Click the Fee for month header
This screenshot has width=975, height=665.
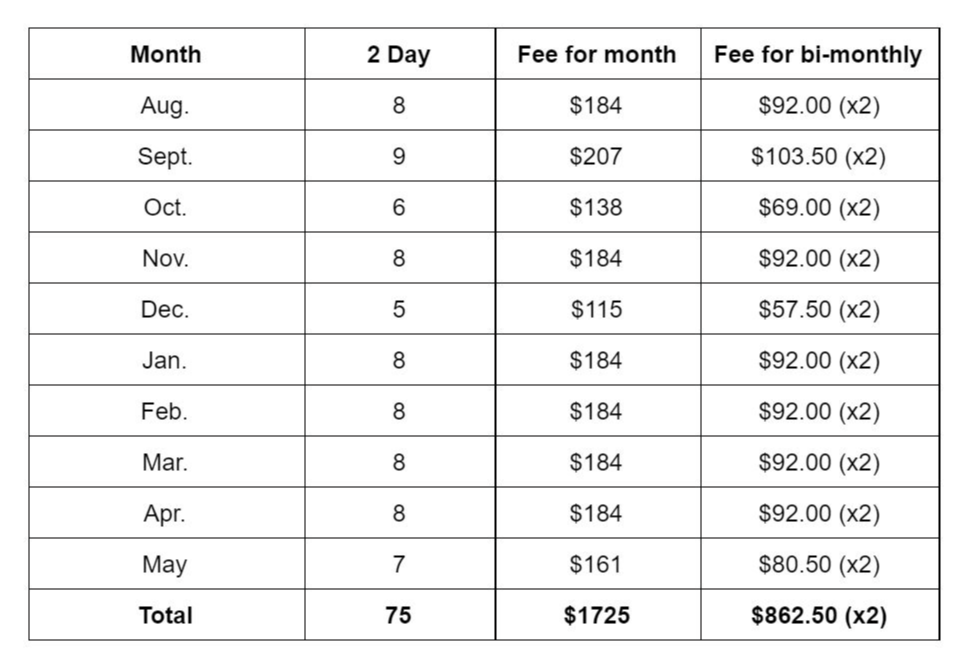(x=596, y=54)
